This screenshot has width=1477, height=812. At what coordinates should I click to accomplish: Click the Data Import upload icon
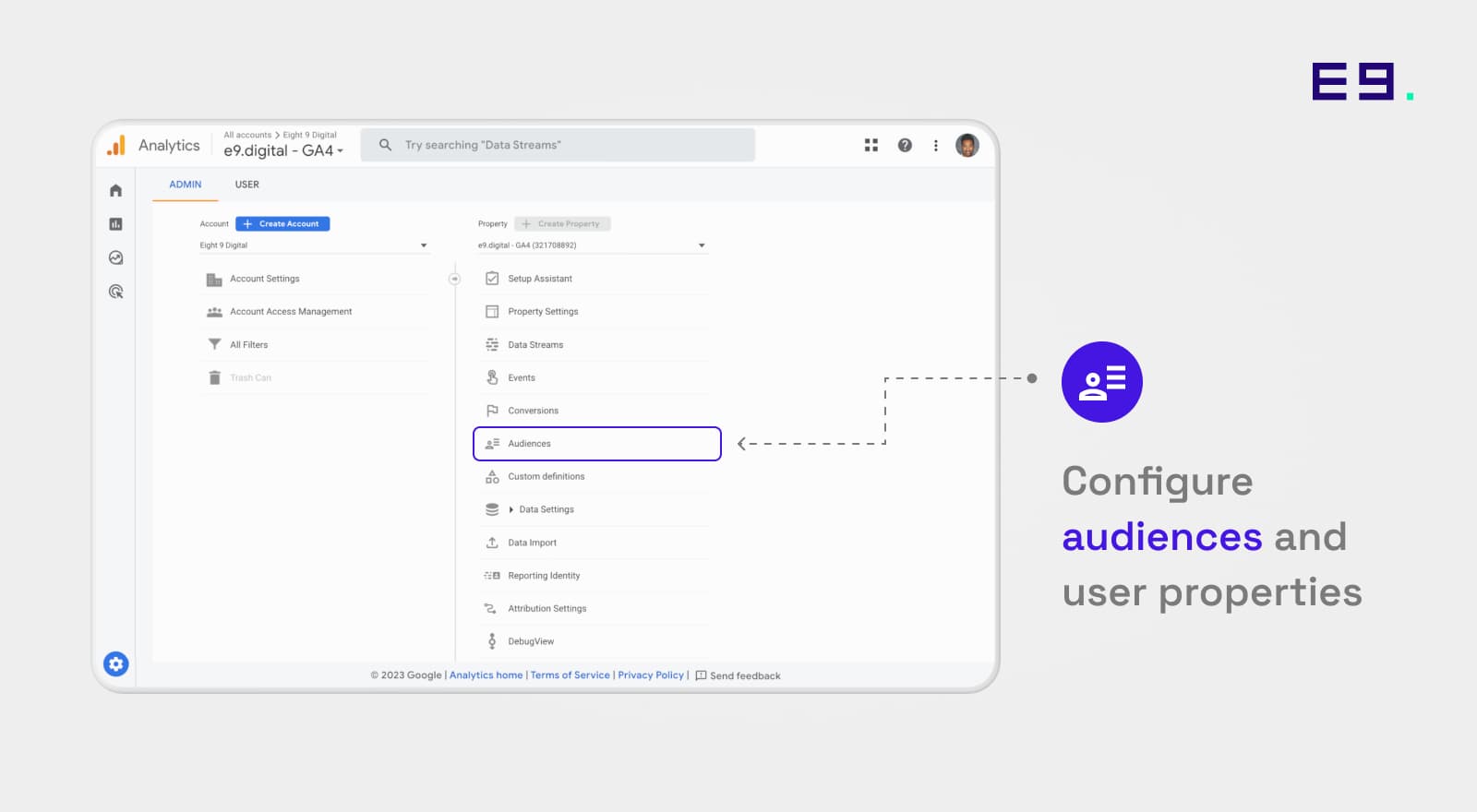point(492,543)
